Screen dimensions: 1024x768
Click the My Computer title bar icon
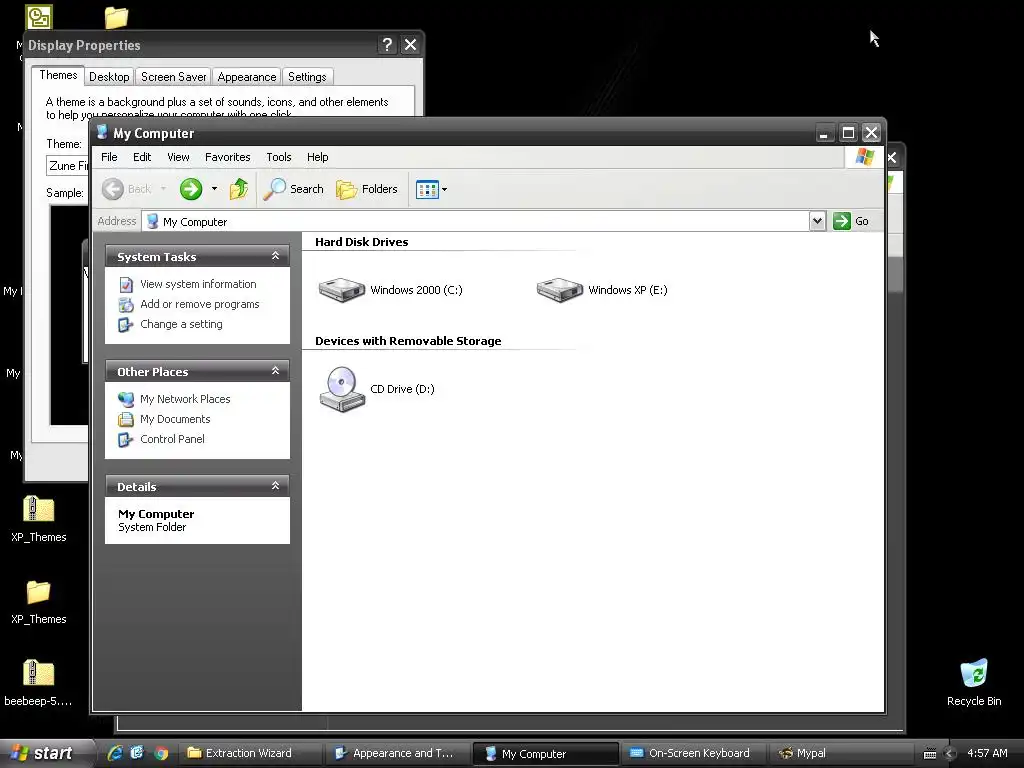[x=102, y=133]
